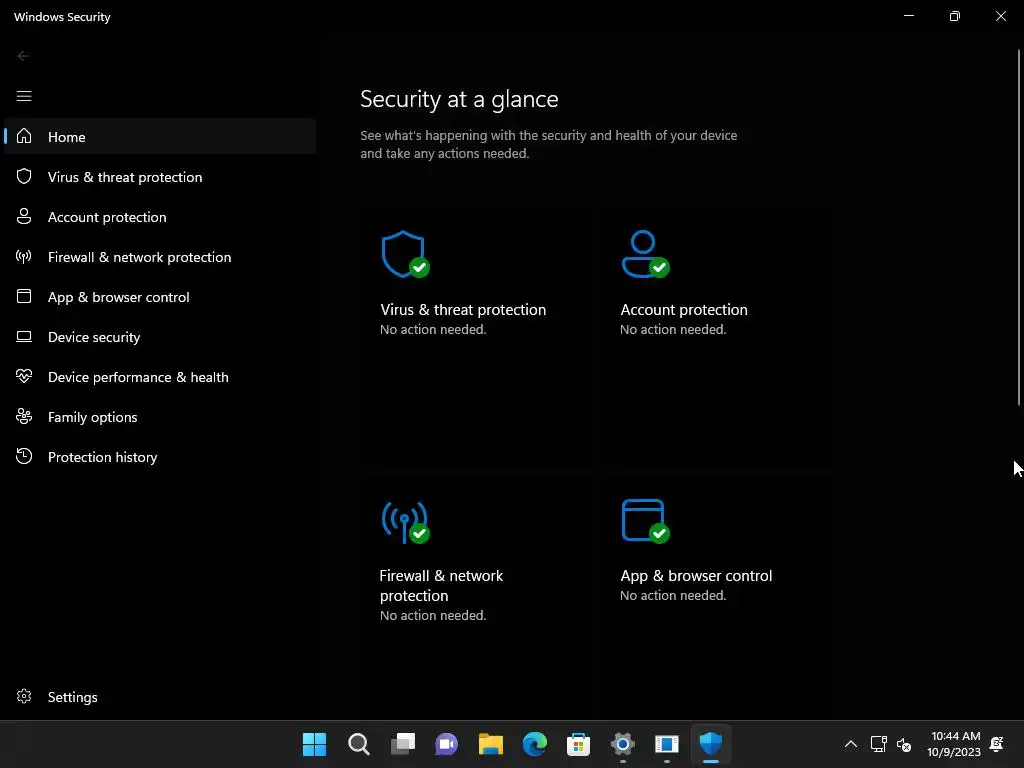Click the Windows Security shield in taskbar
The width and height of the screenshot is (1024, 768).
tap(711, 744)
